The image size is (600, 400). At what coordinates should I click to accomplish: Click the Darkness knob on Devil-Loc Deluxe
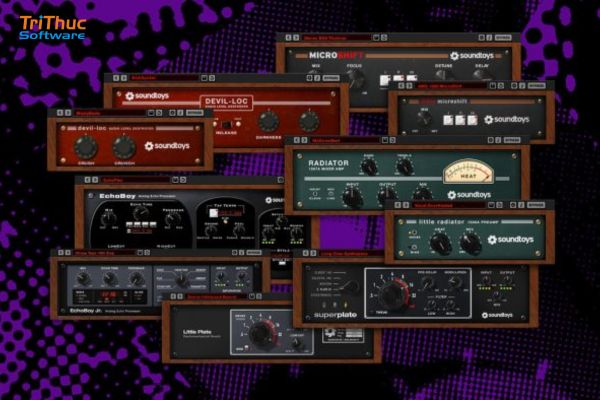click(269, 121)
